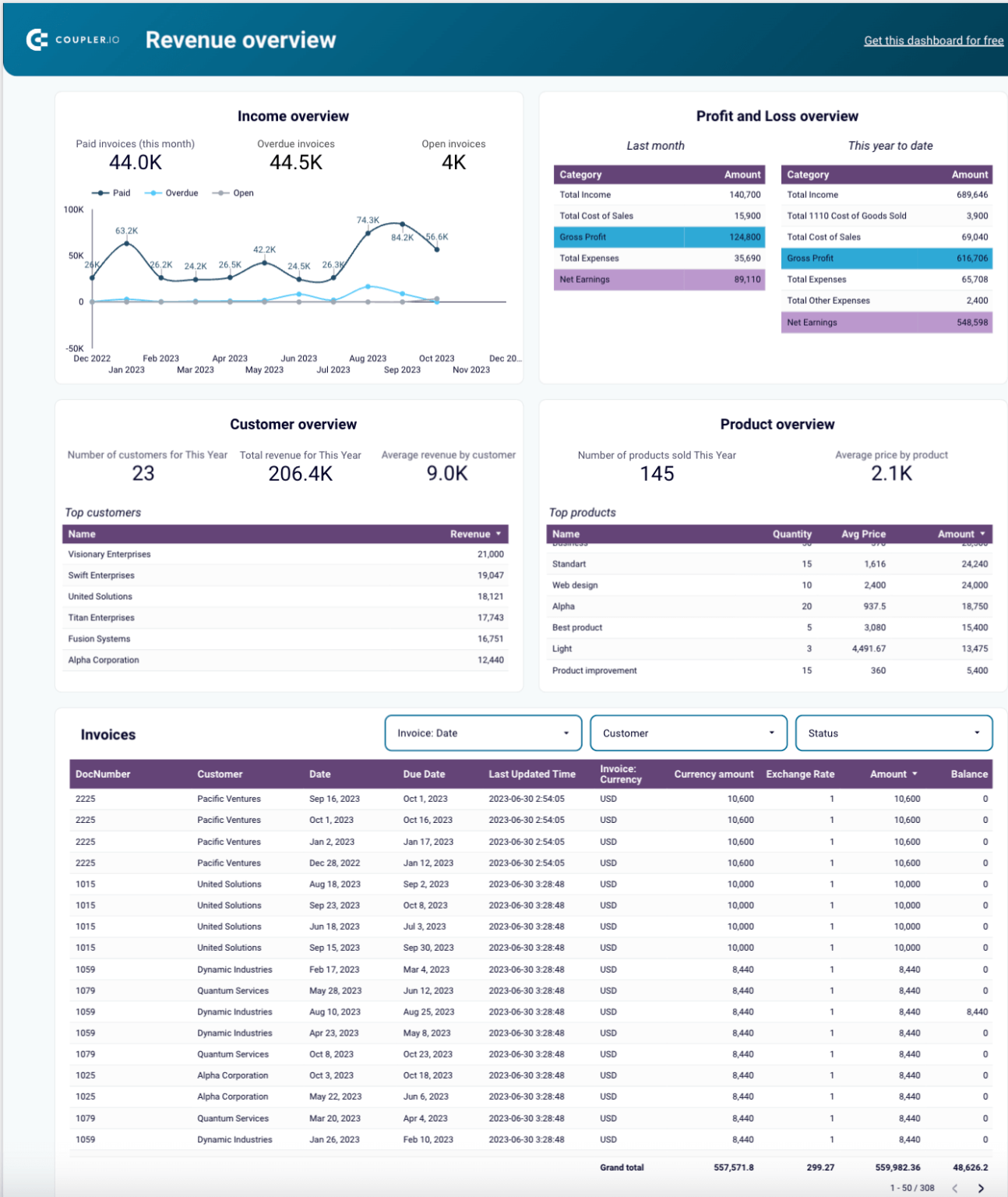Click the Revenue sort arrow in Top customers

[x=498, y=534]
